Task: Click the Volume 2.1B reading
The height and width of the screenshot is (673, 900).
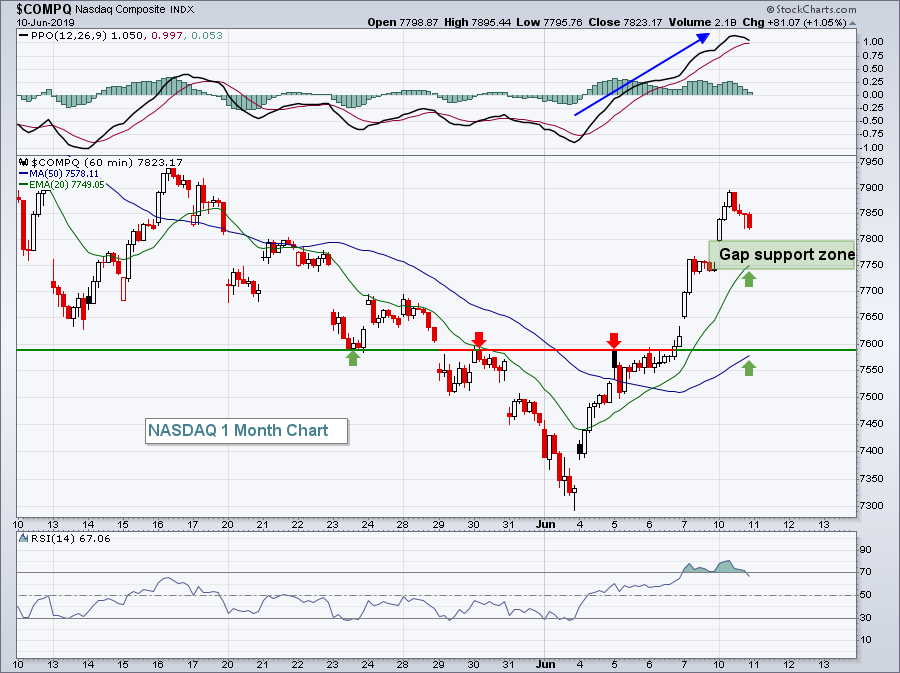Action: point(702,22)
